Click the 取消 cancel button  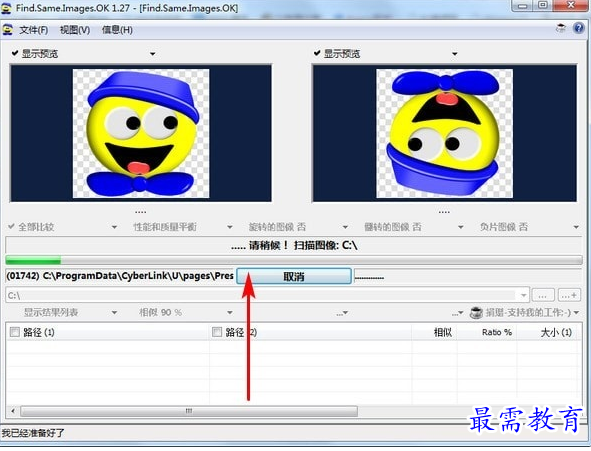click(294, 277)
